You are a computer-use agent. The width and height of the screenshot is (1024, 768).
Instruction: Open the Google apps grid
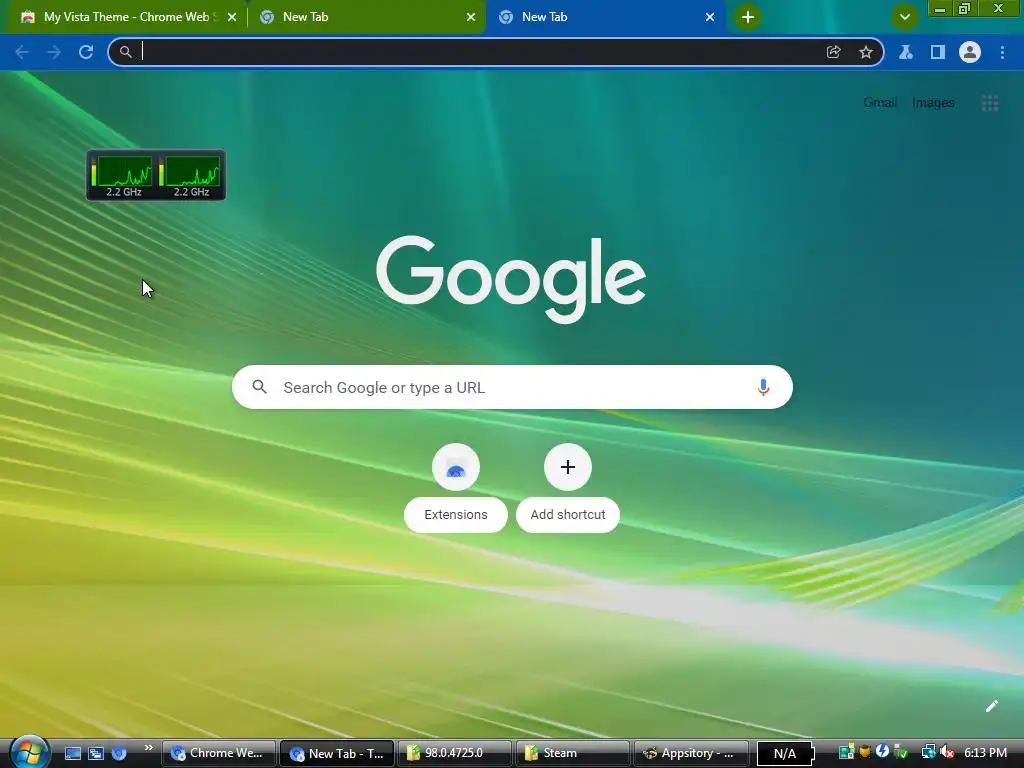point(989,103)
